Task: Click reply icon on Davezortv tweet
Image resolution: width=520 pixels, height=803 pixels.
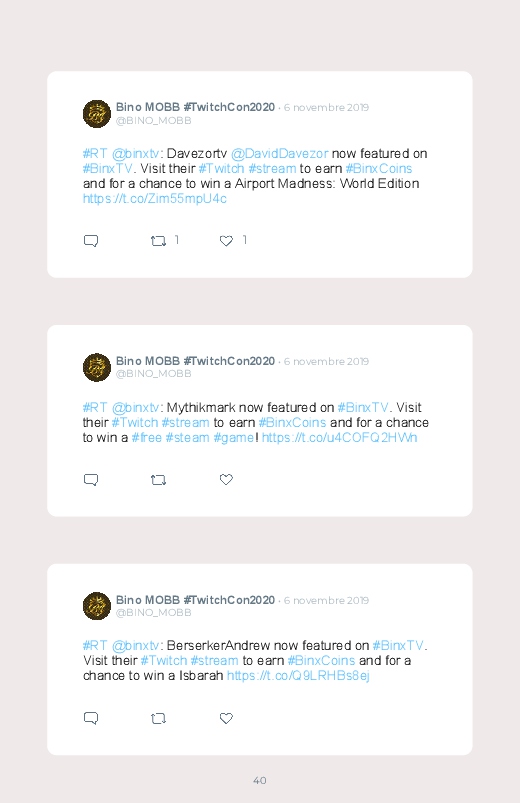Action: pyautogui.click(x=91, y=241)
